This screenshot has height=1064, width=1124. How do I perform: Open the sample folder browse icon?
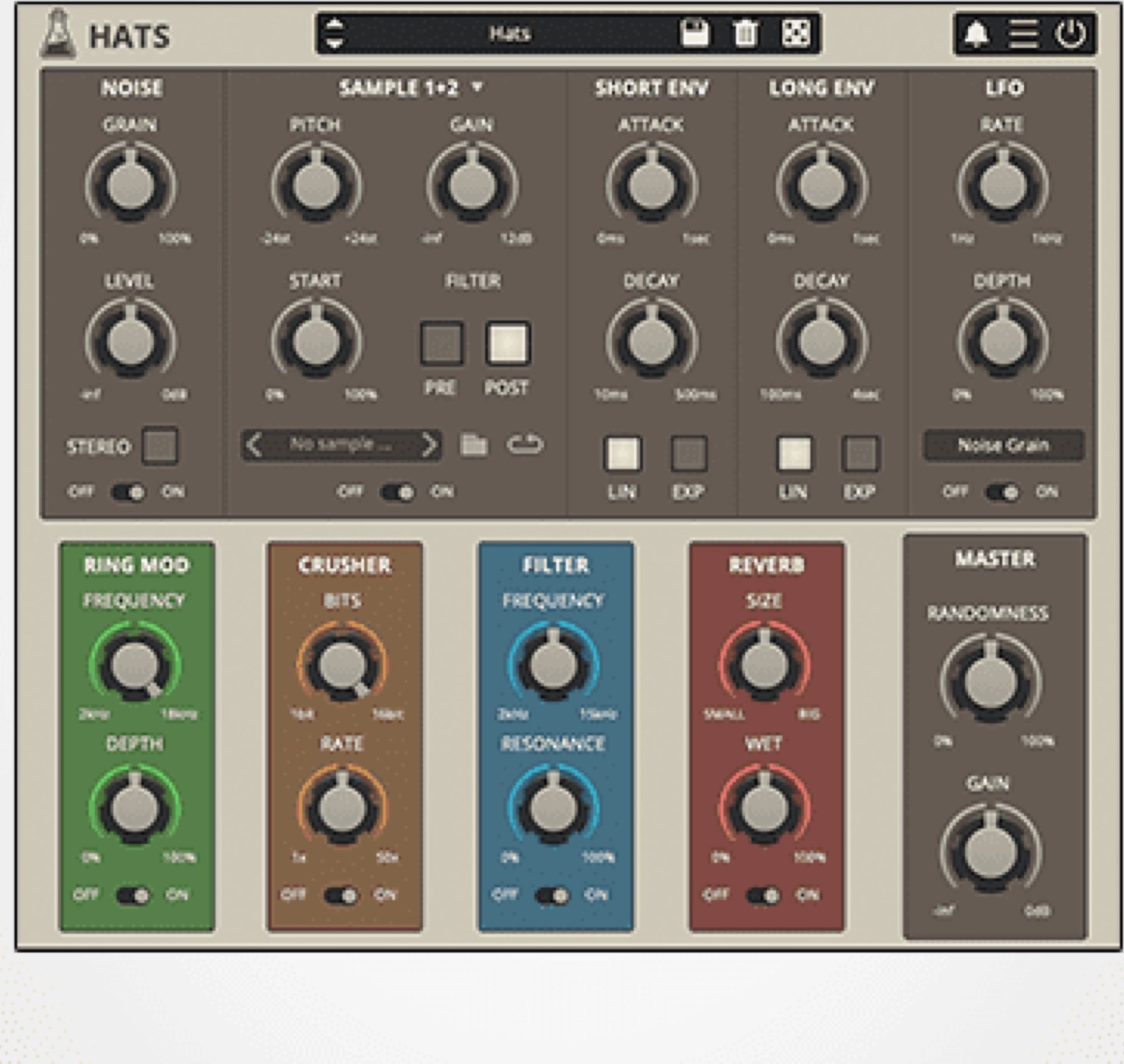coord(474,444)
